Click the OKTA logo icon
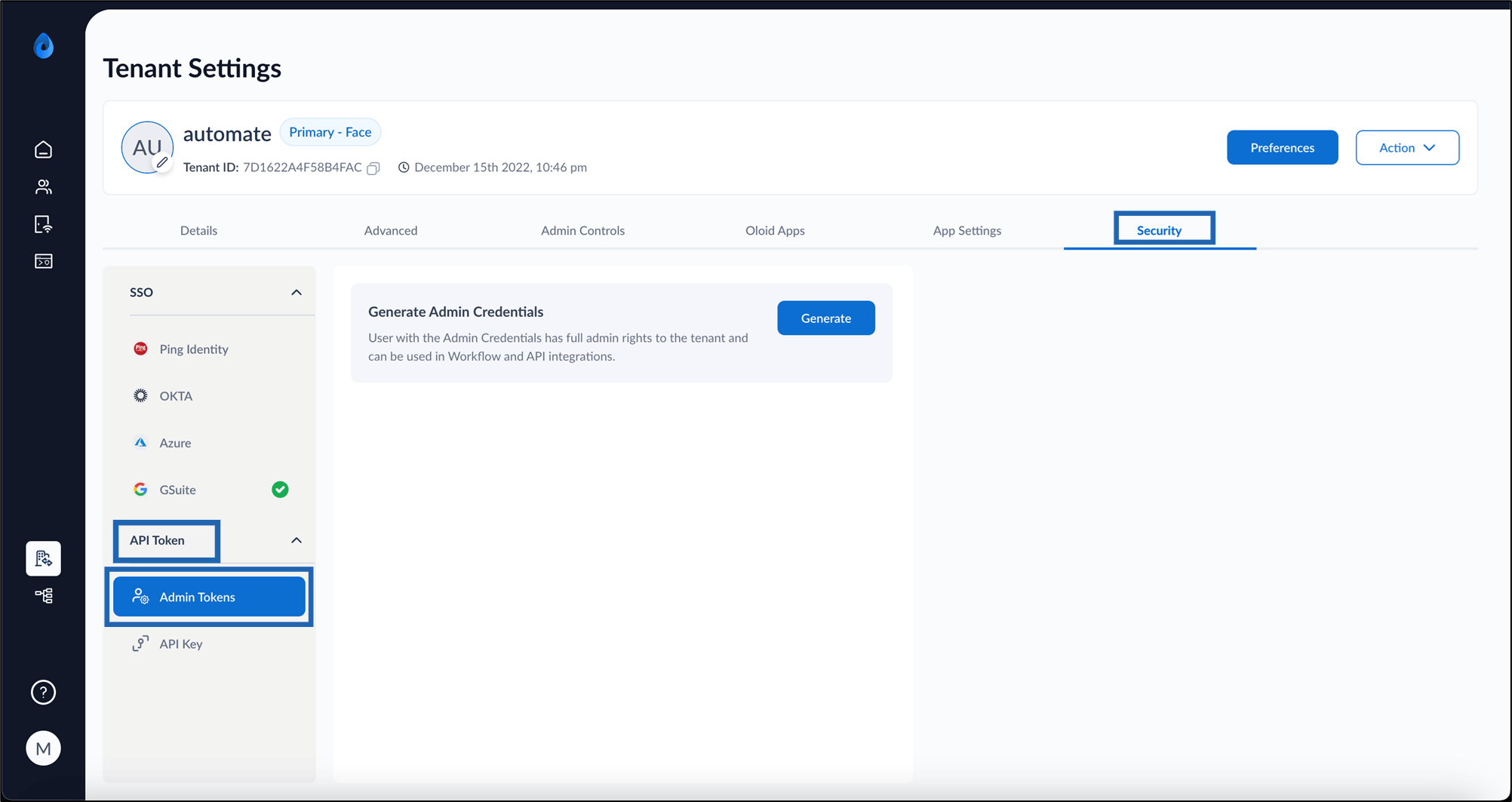Screen dimensions: 1512x802 point(140,395)
